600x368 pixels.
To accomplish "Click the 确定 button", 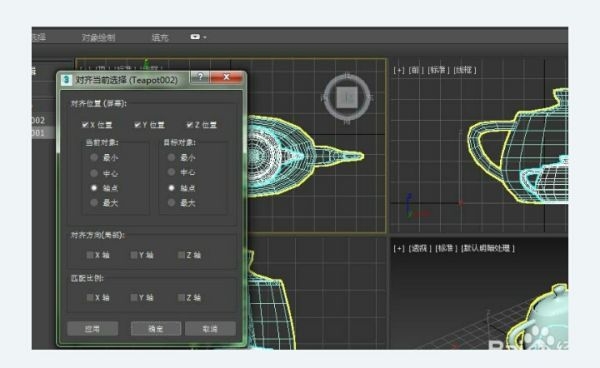I will click(156, 329).
